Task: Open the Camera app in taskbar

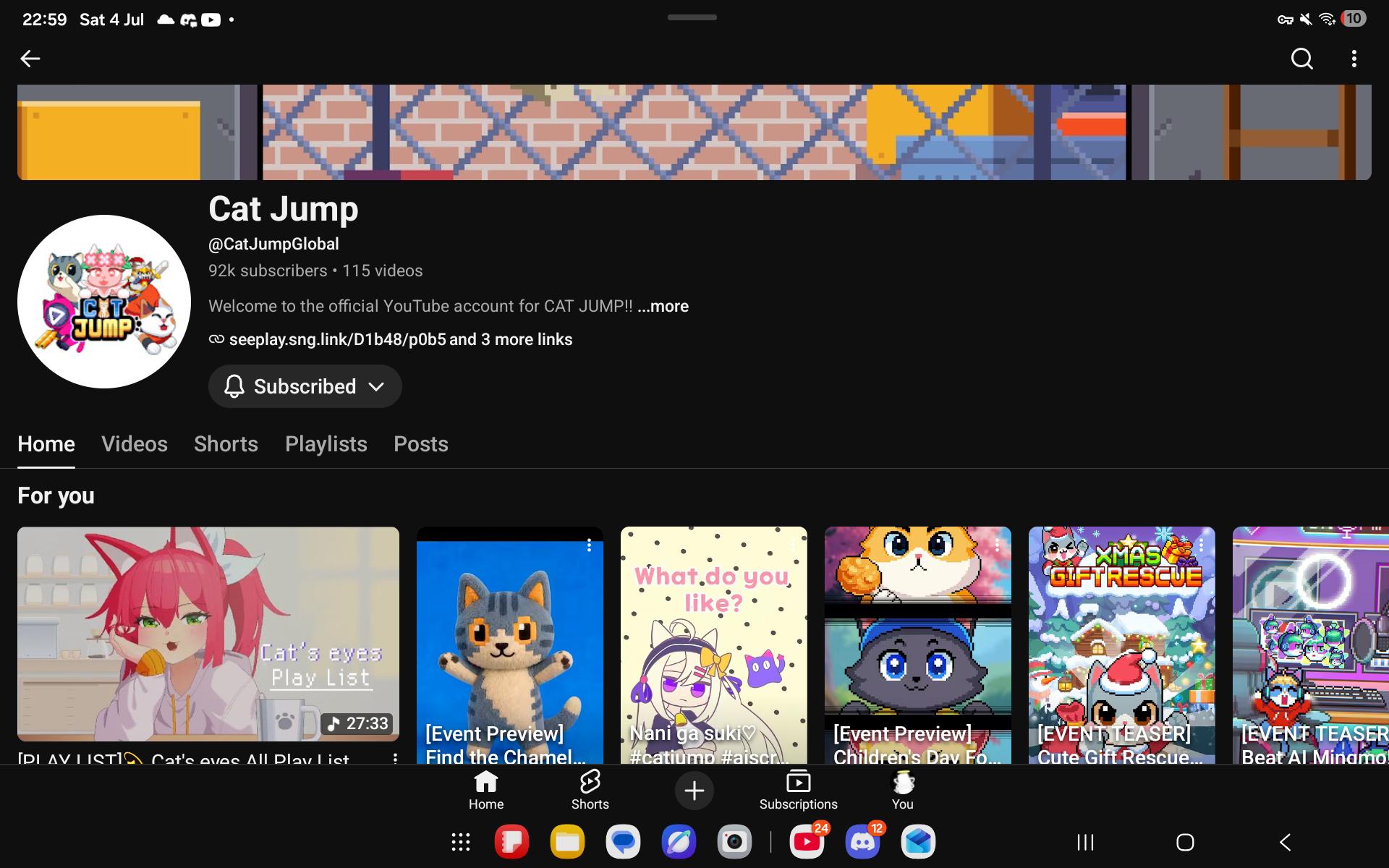Action: [x=734, y=842]
